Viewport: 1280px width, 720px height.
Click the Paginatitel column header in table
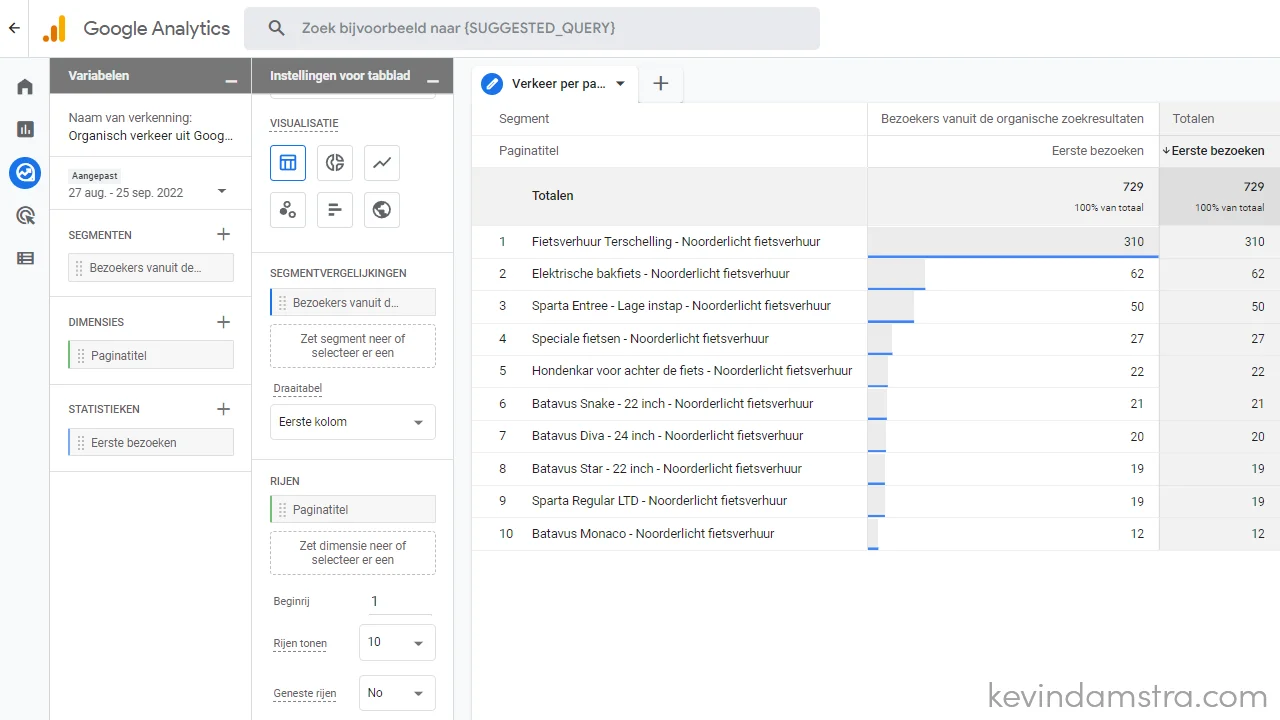click(x=529, y=151)
